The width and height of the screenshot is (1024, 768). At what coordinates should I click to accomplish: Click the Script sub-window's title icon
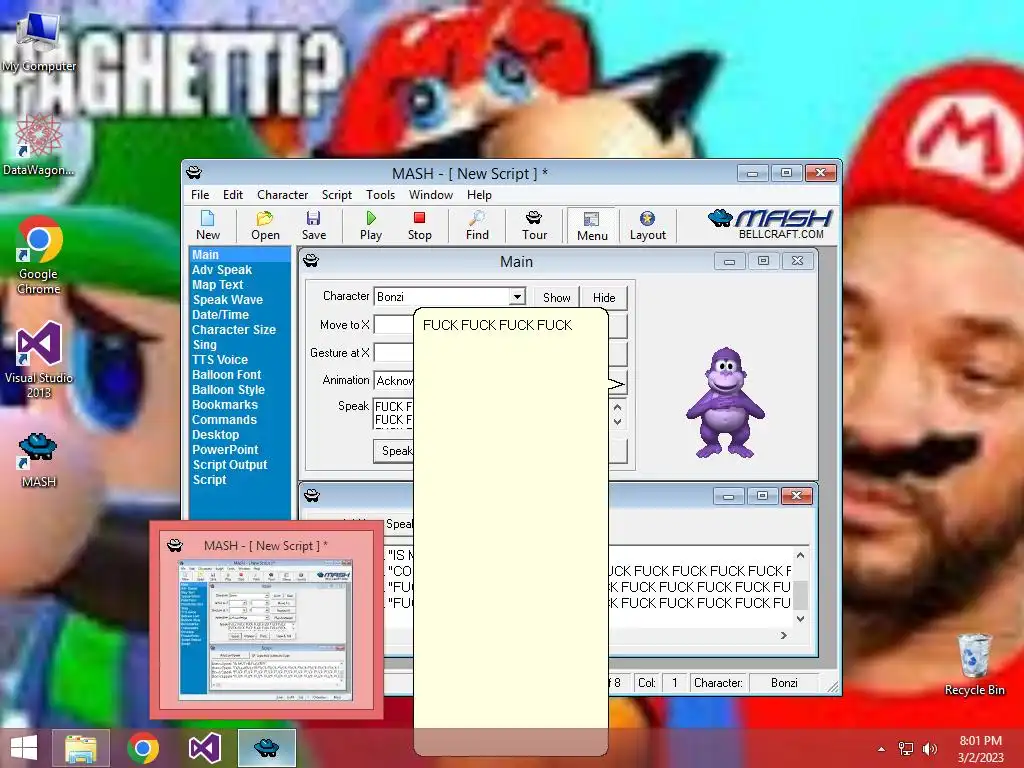[312, 496]
